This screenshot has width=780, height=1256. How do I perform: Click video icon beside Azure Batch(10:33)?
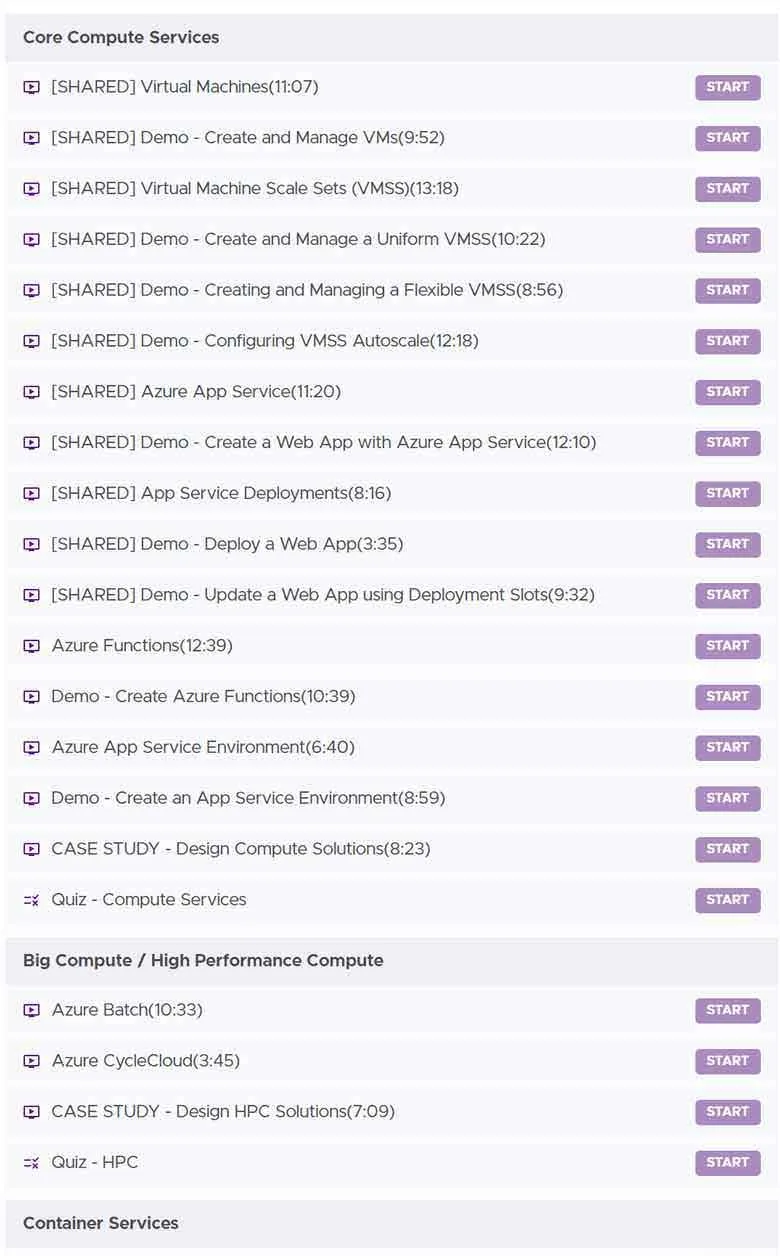pos(31,1011)
